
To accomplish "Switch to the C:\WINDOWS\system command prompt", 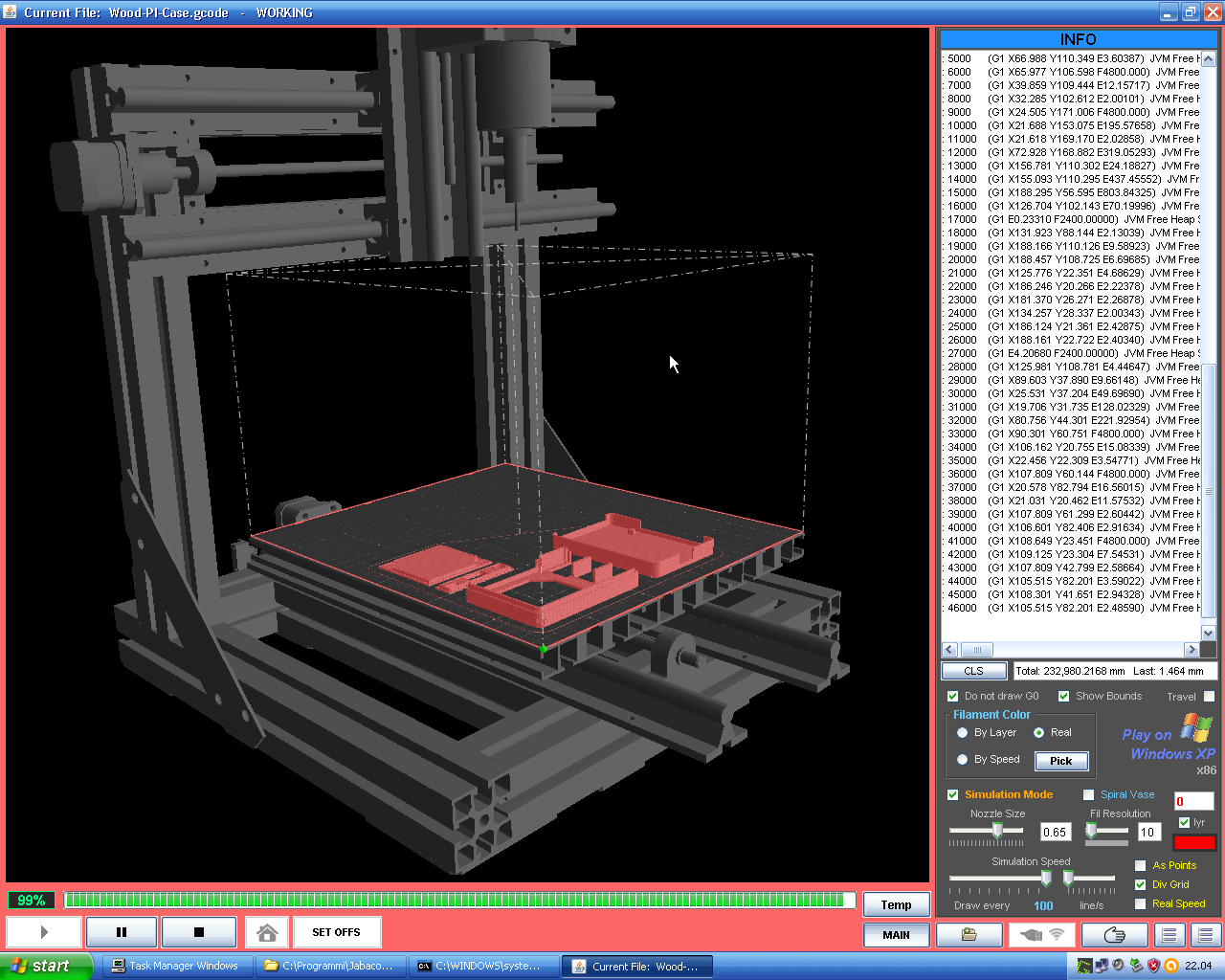I will (483, 966).
